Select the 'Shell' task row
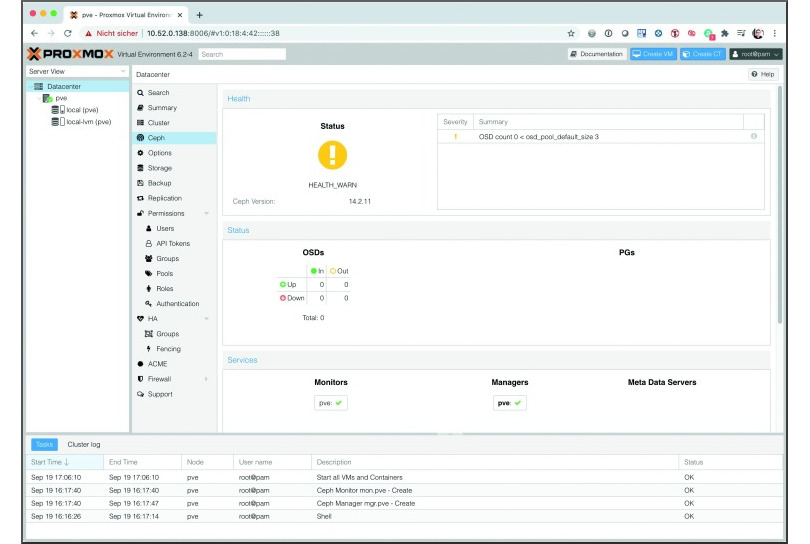Viewport: 810px width, 544px height. pyautogui.click(x=404, y=516)
